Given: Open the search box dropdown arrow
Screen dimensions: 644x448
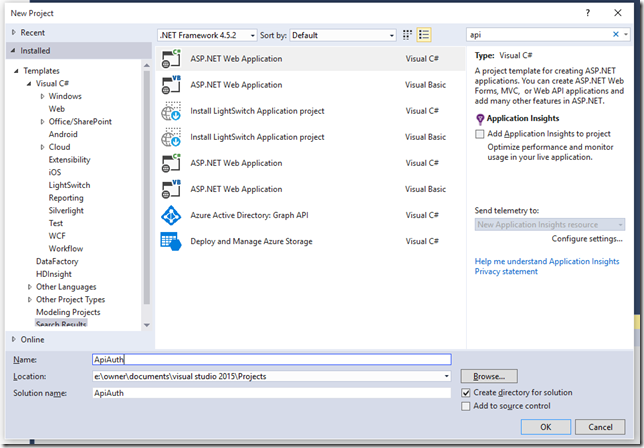Looking at the screenshot, I should pyautogui.click(x=626, y=34).
